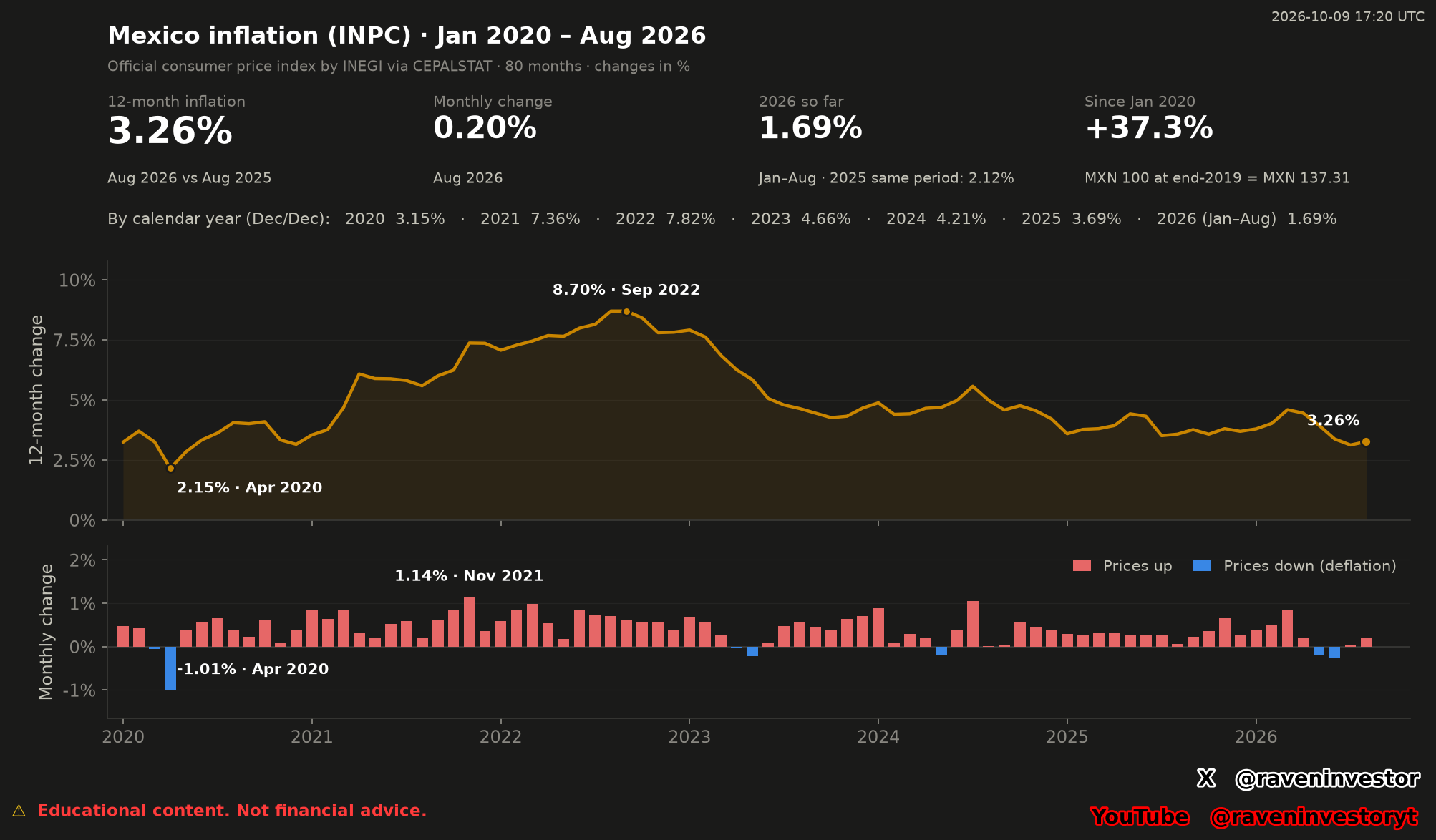Click the X logo icon
Screen dimensions: 1436x840
tap(1206, 778)
